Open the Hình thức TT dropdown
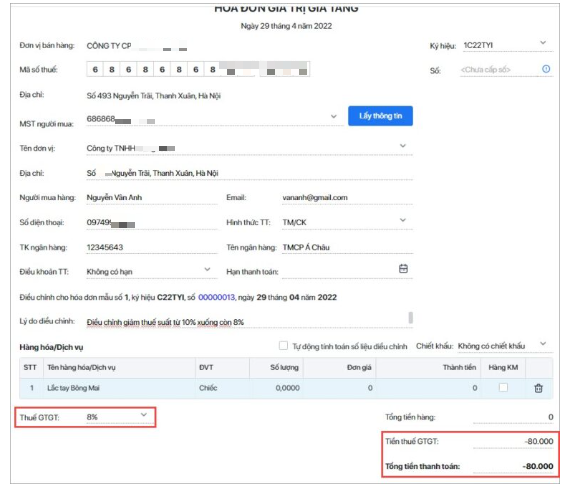Screen dimensions: 570x489 pos(402,220)
